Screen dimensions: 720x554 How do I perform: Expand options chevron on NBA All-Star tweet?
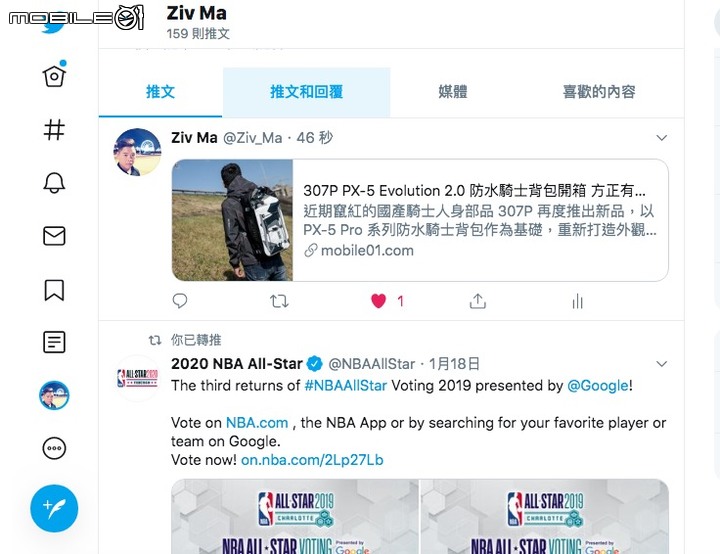coord(661,364)
